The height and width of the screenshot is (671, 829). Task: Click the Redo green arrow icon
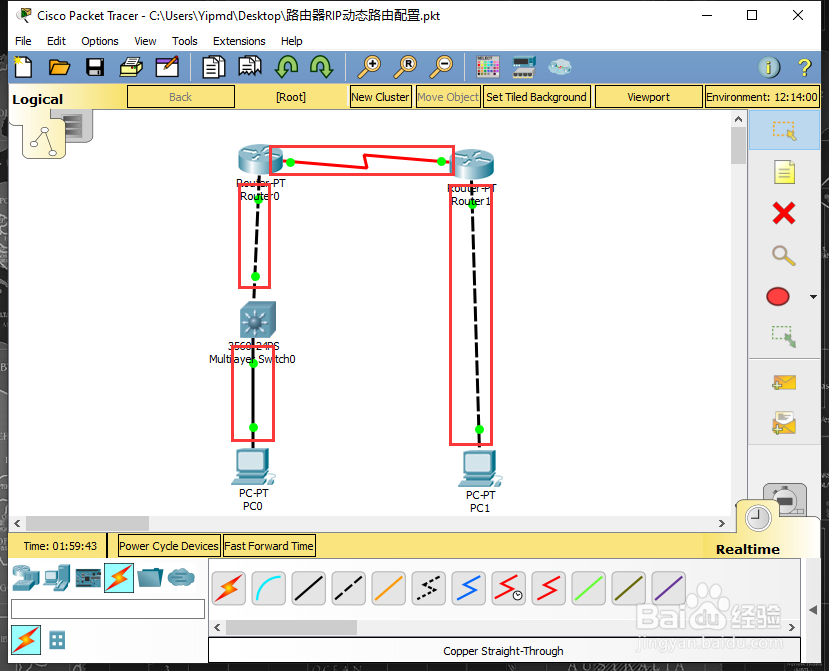coord(321,67)
